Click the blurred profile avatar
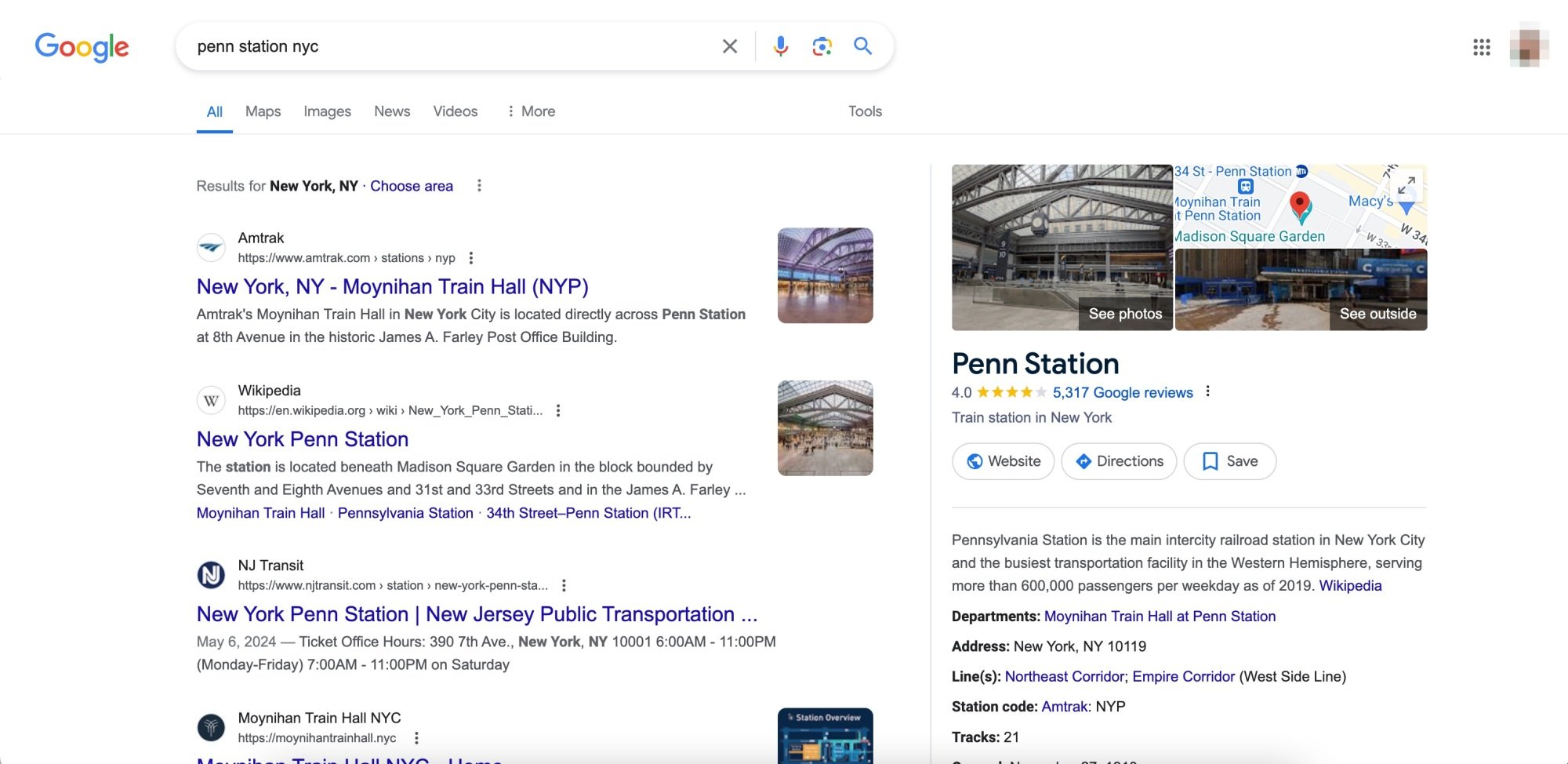Screen dimensions: 1568x764 click(1525, 47)
